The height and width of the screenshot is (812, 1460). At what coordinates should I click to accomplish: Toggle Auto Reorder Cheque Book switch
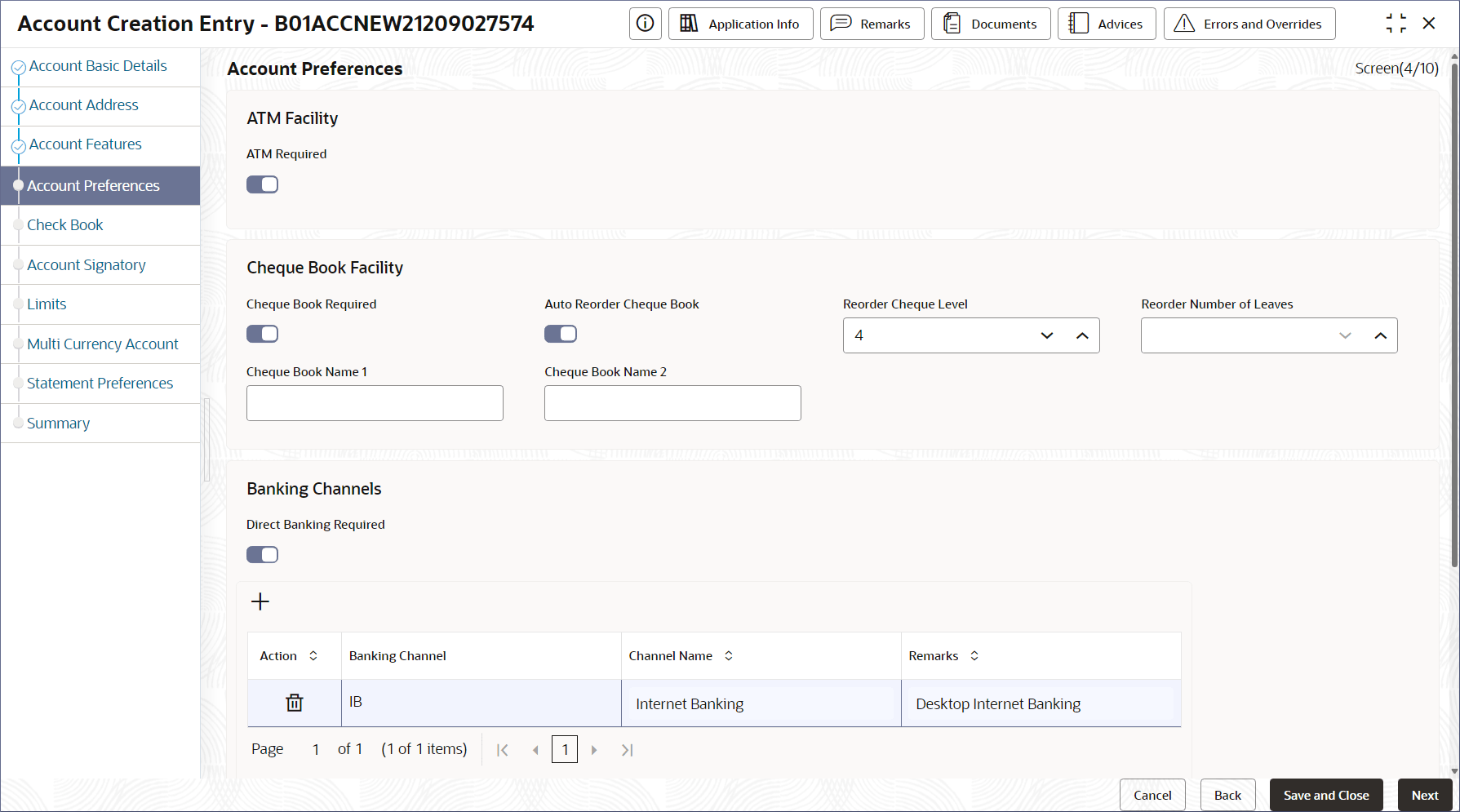(x=561, y=334)
